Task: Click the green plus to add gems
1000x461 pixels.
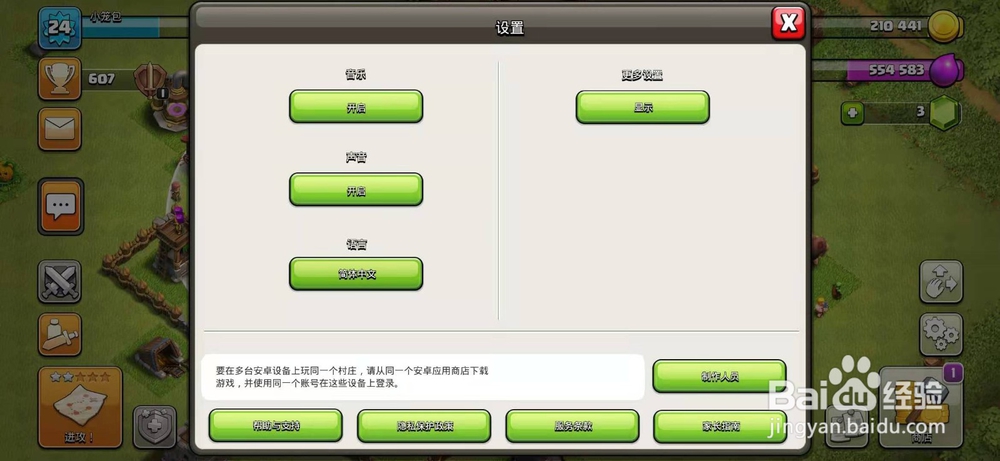Action: point(852,113)
